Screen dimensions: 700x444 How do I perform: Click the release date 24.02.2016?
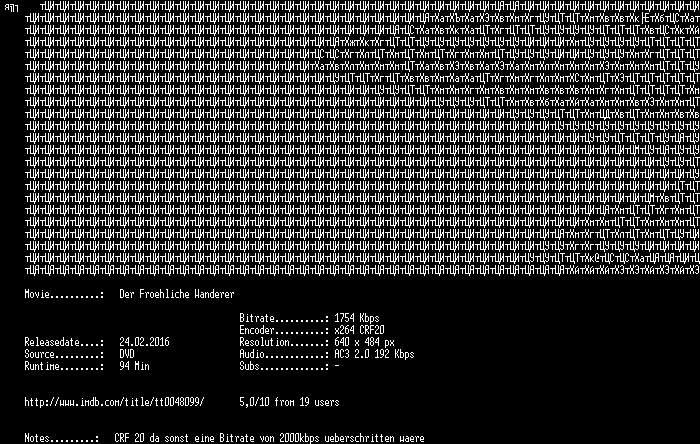point(144,342)
